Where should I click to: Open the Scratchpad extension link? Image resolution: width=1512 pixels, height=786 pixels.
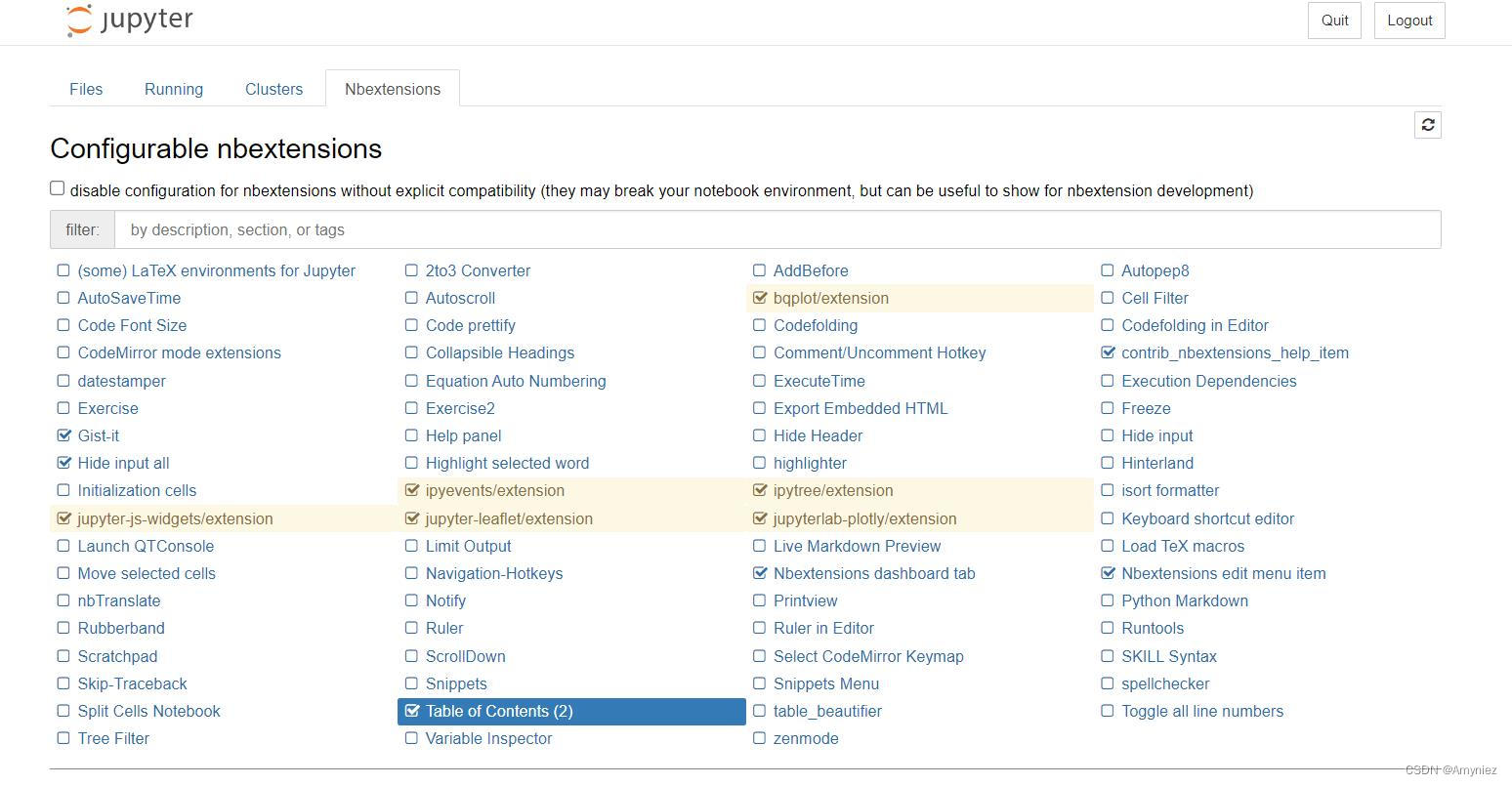117,656
